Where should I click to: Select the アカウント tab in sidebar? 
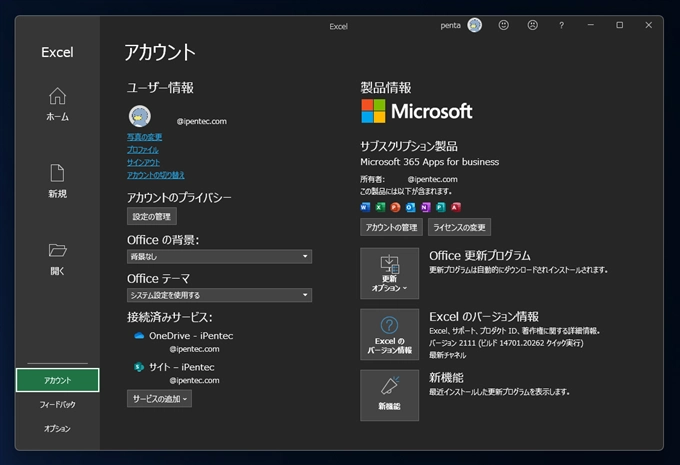point(57,380)
